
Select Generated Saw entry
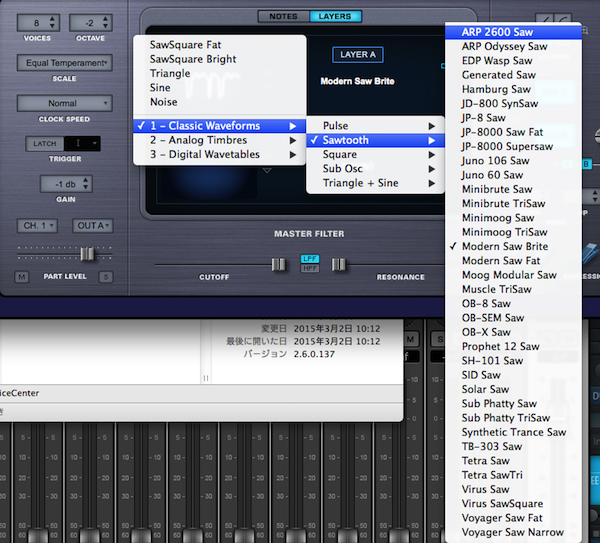point(514,75)
